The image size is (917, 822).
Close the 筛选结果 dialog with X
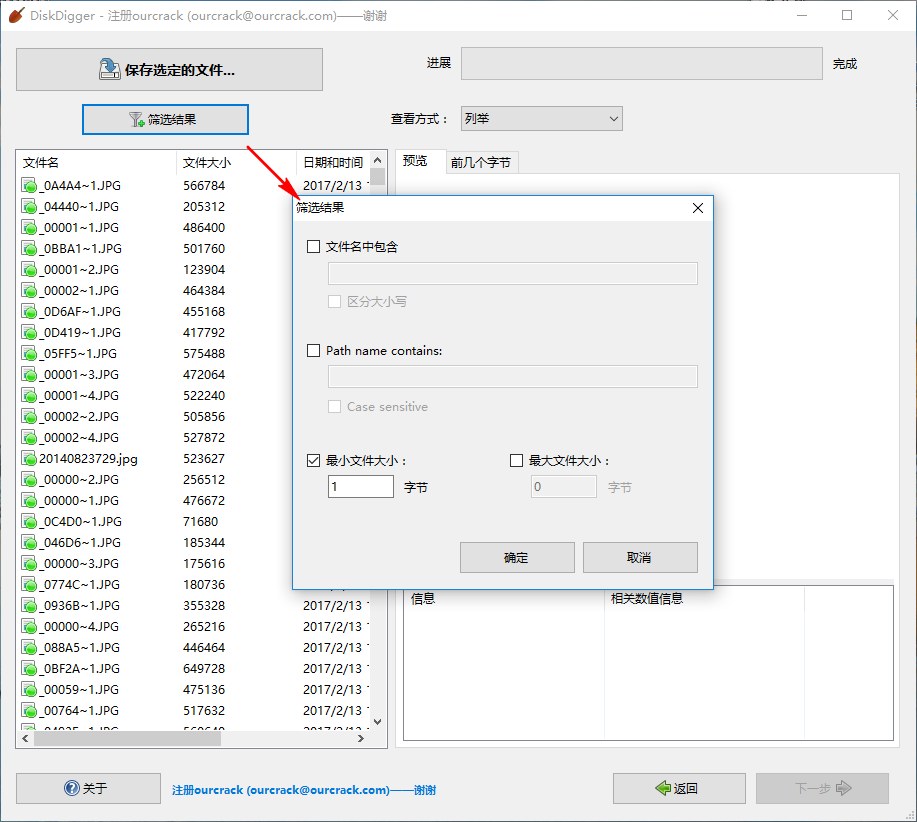coord(698,208)
